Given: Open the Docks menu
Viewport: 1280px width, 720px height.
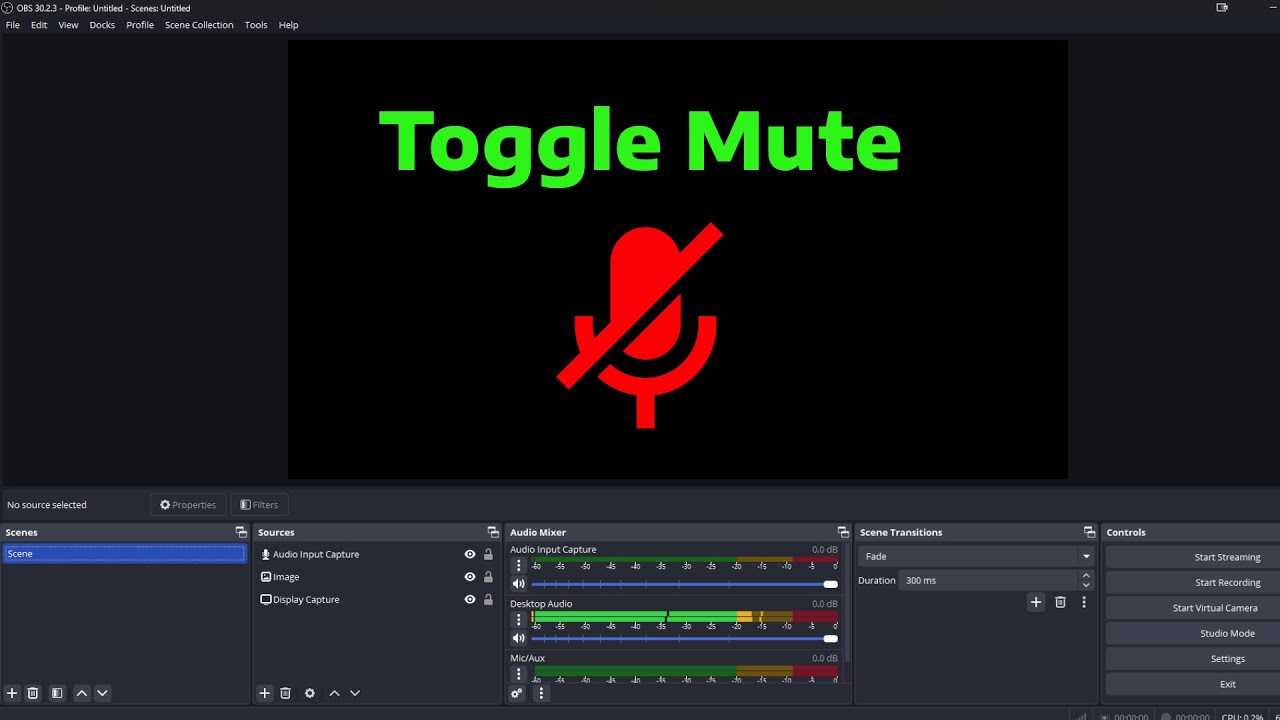Looking at the screenshot, I should click(102, 25).
